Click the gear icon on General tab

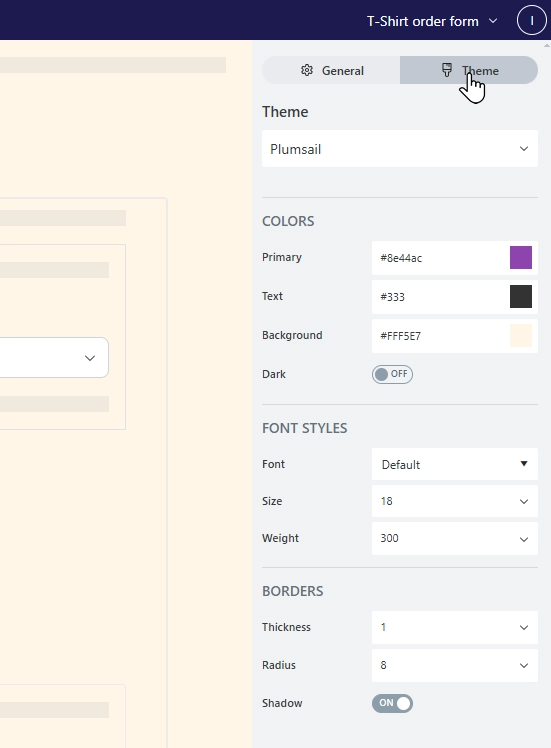(307, 71)
